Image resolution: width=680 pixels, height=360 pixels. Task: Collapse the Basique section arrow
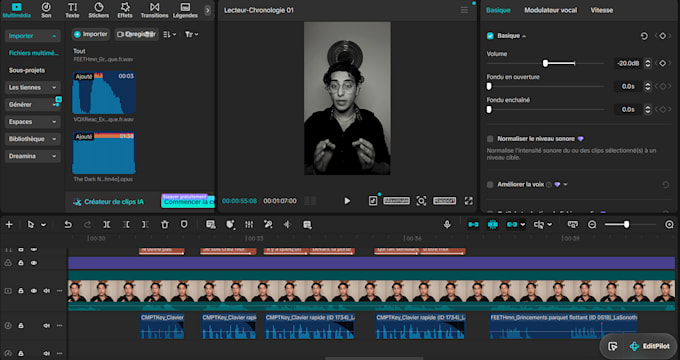point(524,36)
